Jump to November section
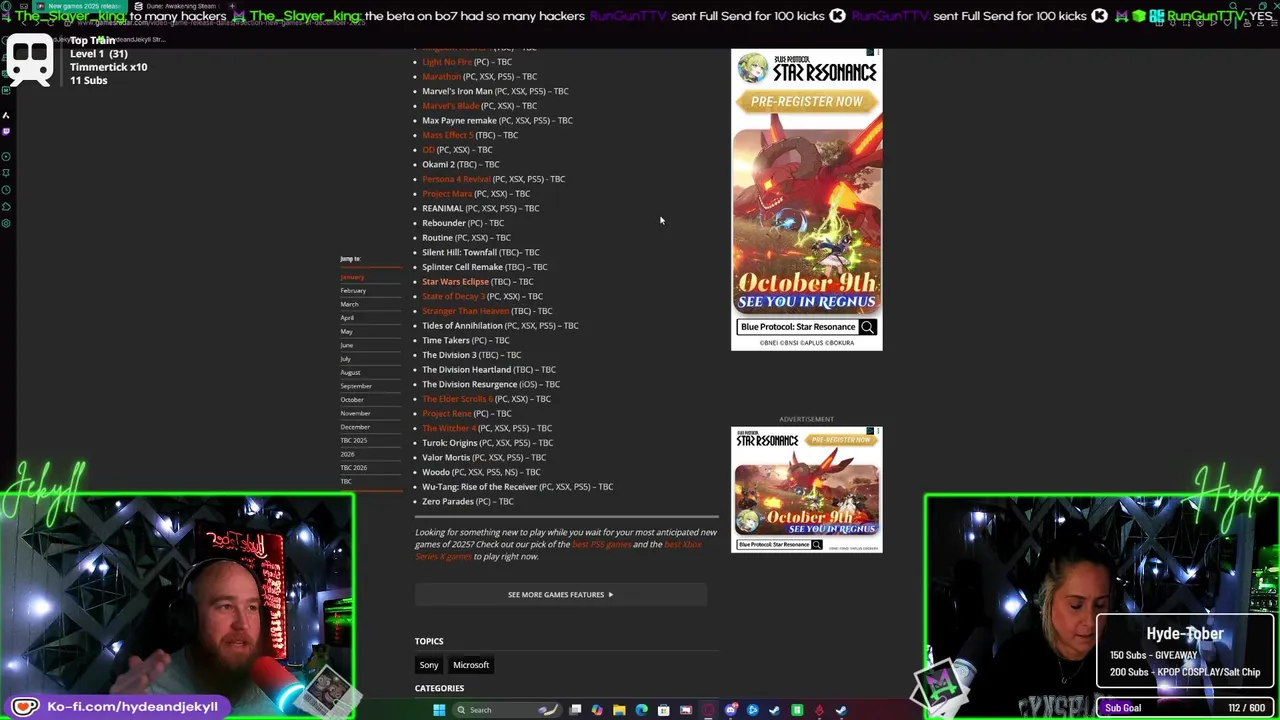 (355, 413)
